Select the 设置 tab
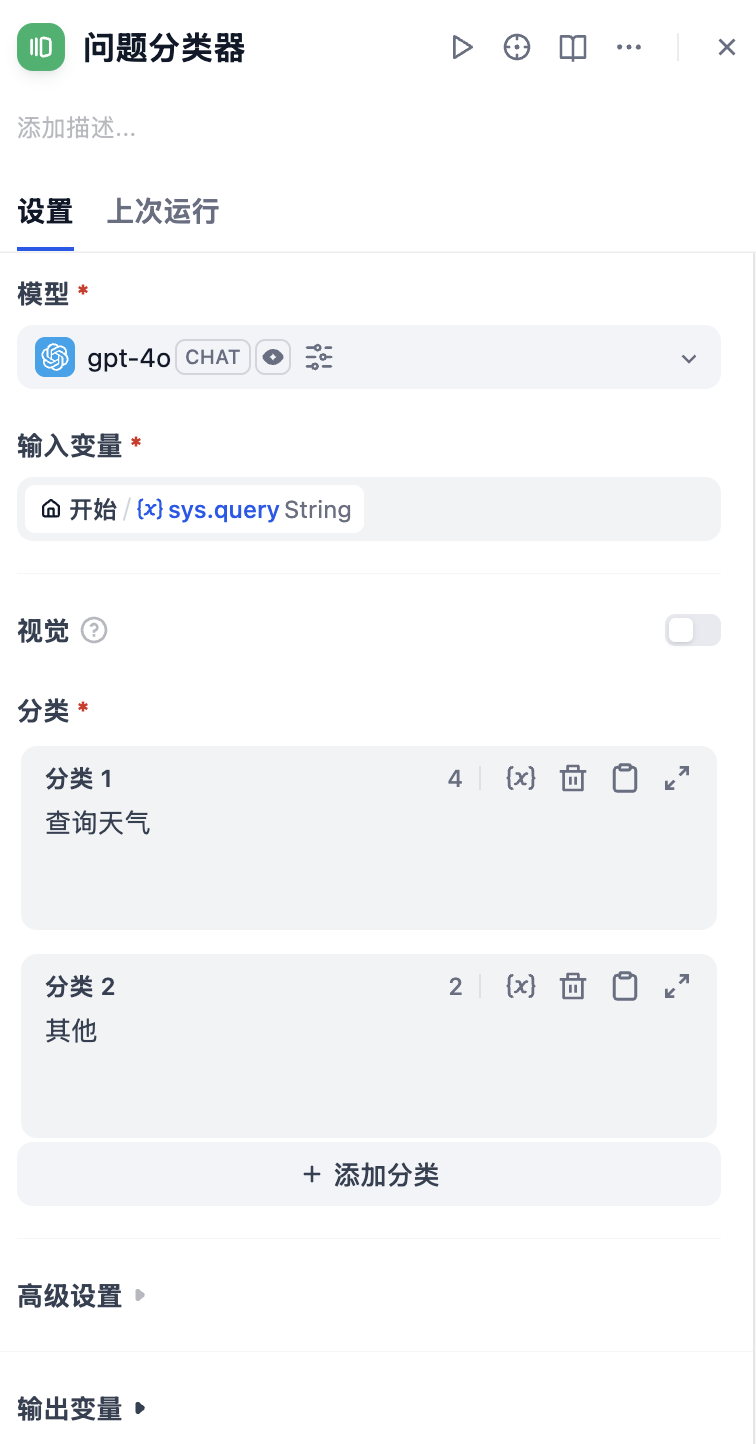Image resolution: width=756 pixels, height=1444 pixels. pos(45,212)
